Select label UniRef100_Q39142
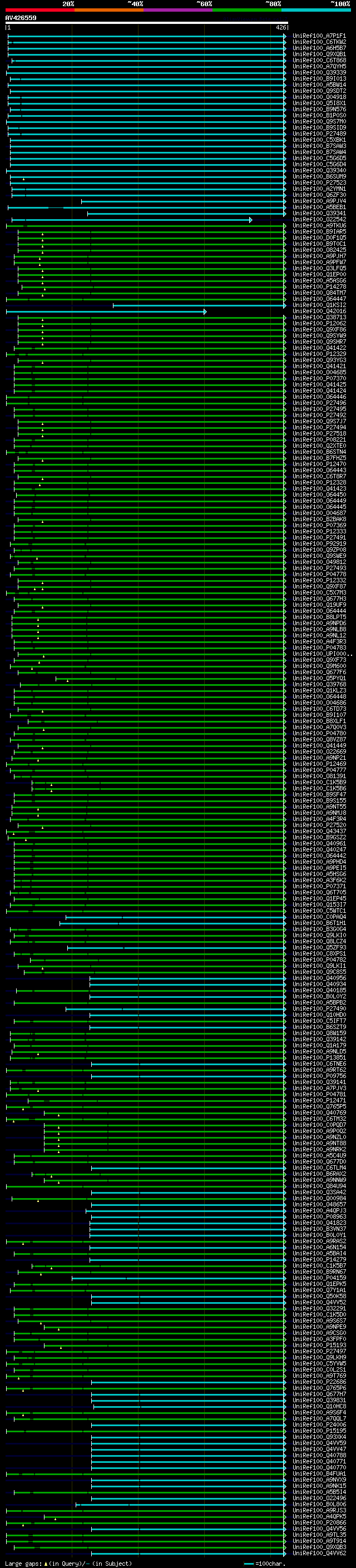The width and height of the screenshot is (356, 1568). (x=319, y=1040)
